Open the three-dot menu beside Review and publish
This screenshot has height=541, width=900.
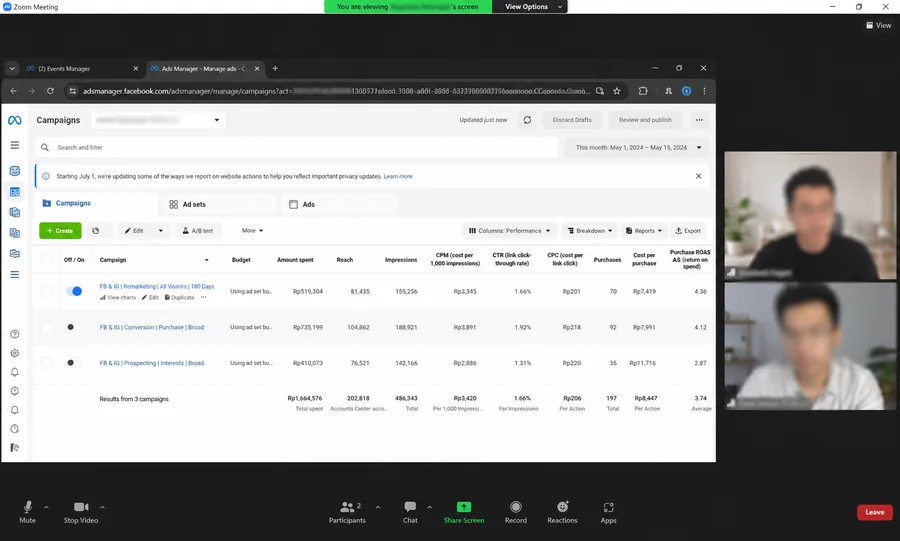(699, 120)
